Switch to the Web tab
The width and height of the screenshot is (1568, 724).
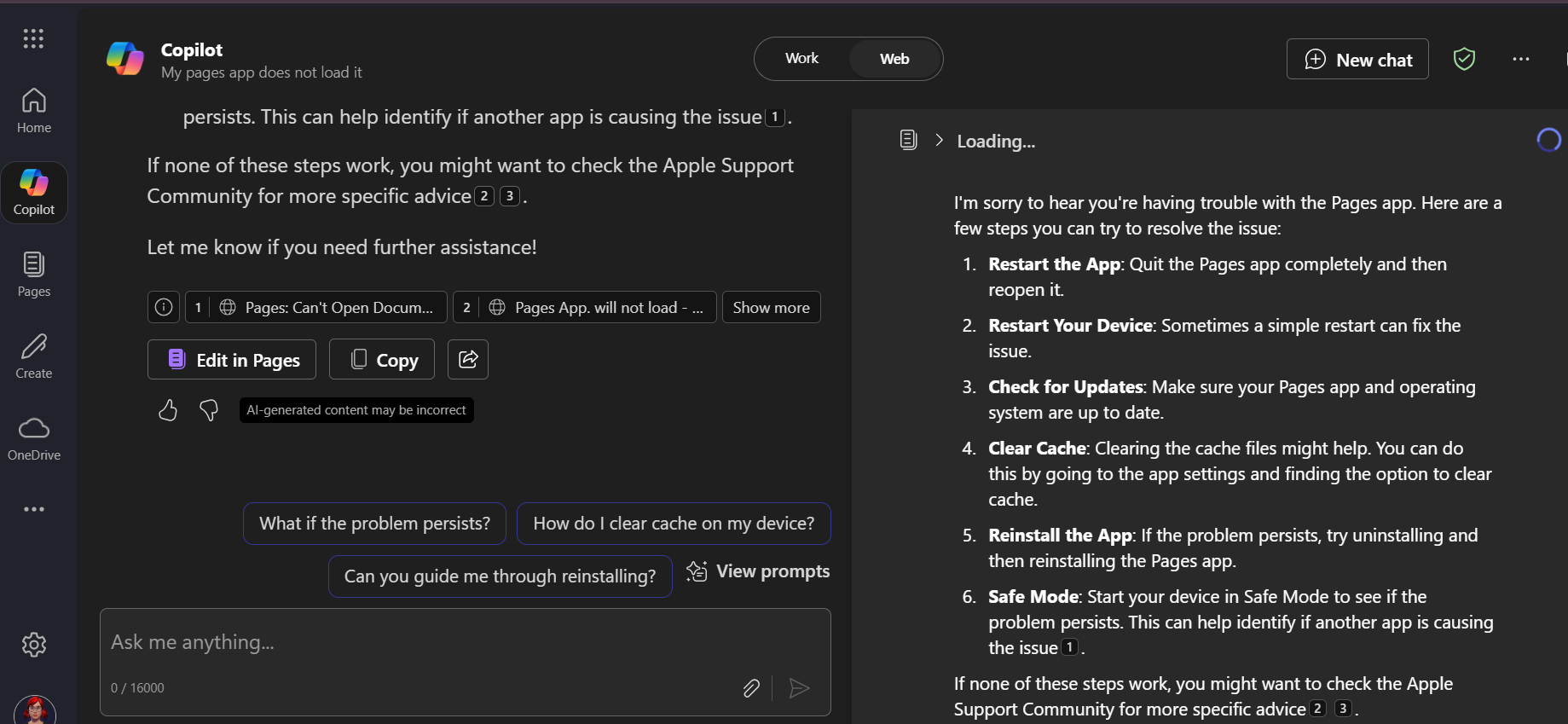click(x=894, y=59)
